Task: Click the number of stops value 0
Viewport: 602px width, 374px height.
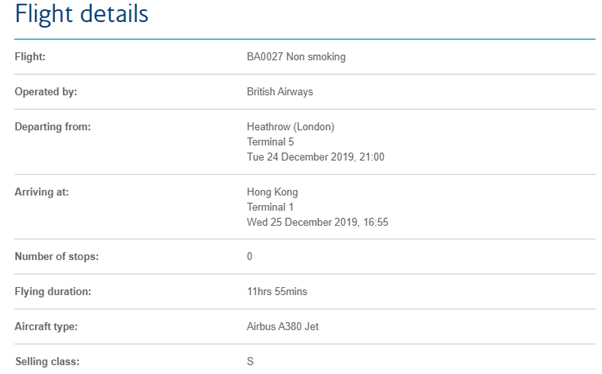Action: pos(250,256)
